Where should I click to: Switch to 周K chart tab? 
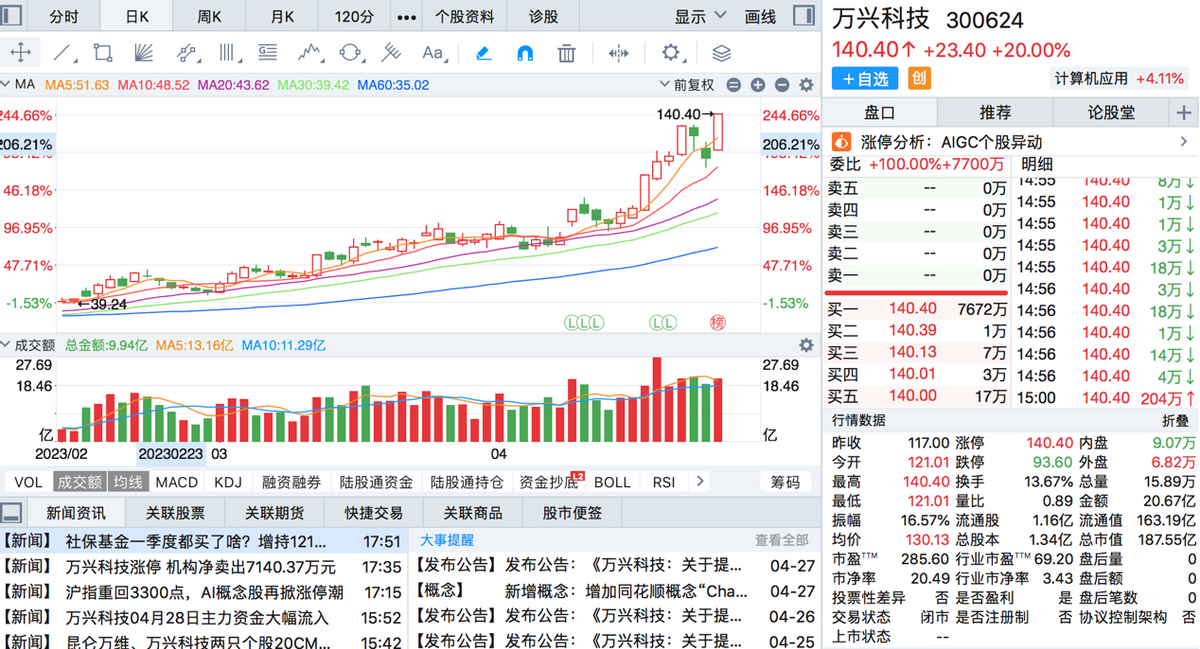pos(210,17)
